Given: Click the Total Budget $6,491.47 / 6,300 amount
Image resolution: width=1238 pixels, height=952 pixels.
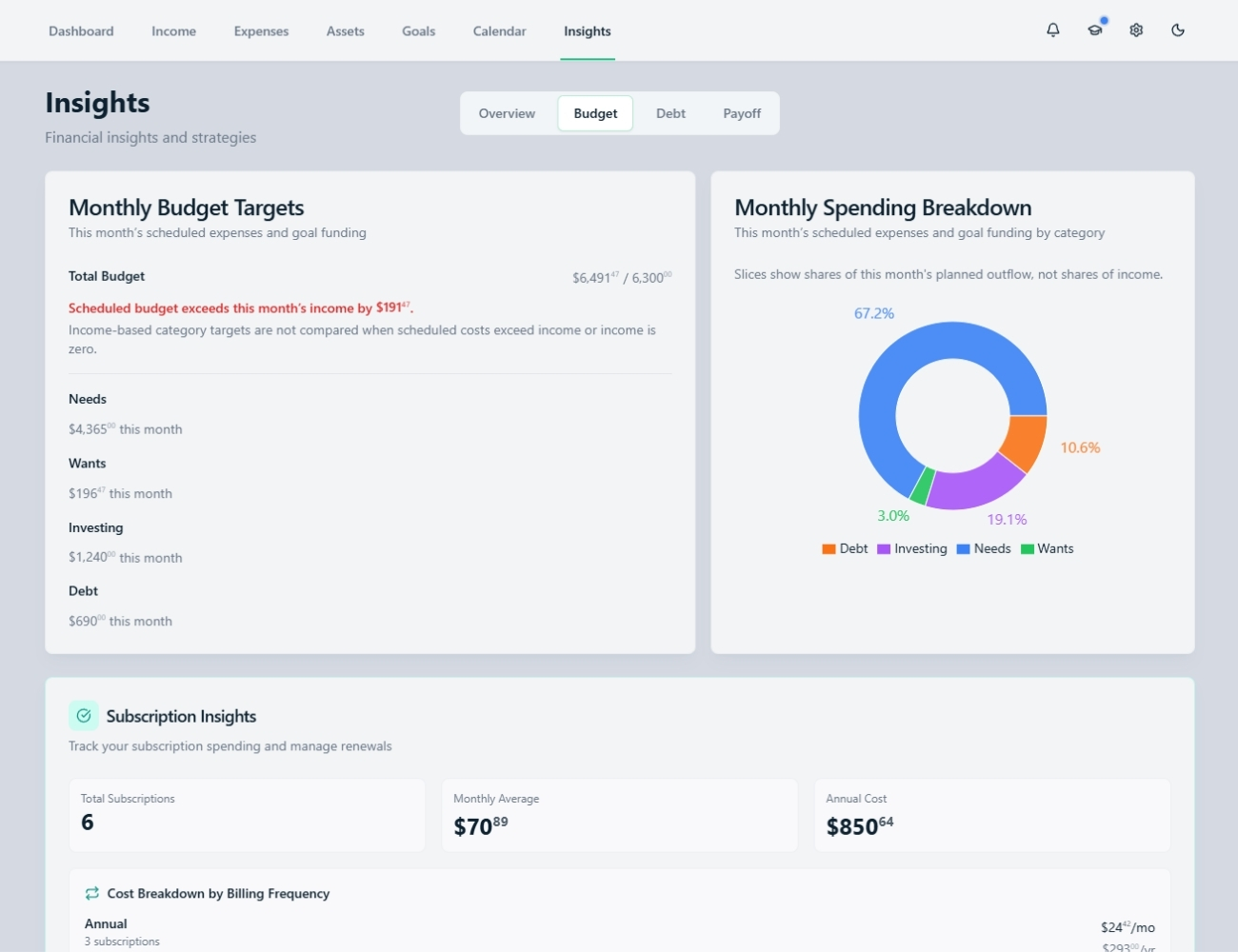Looking at the screenshot, I should 622,277.
